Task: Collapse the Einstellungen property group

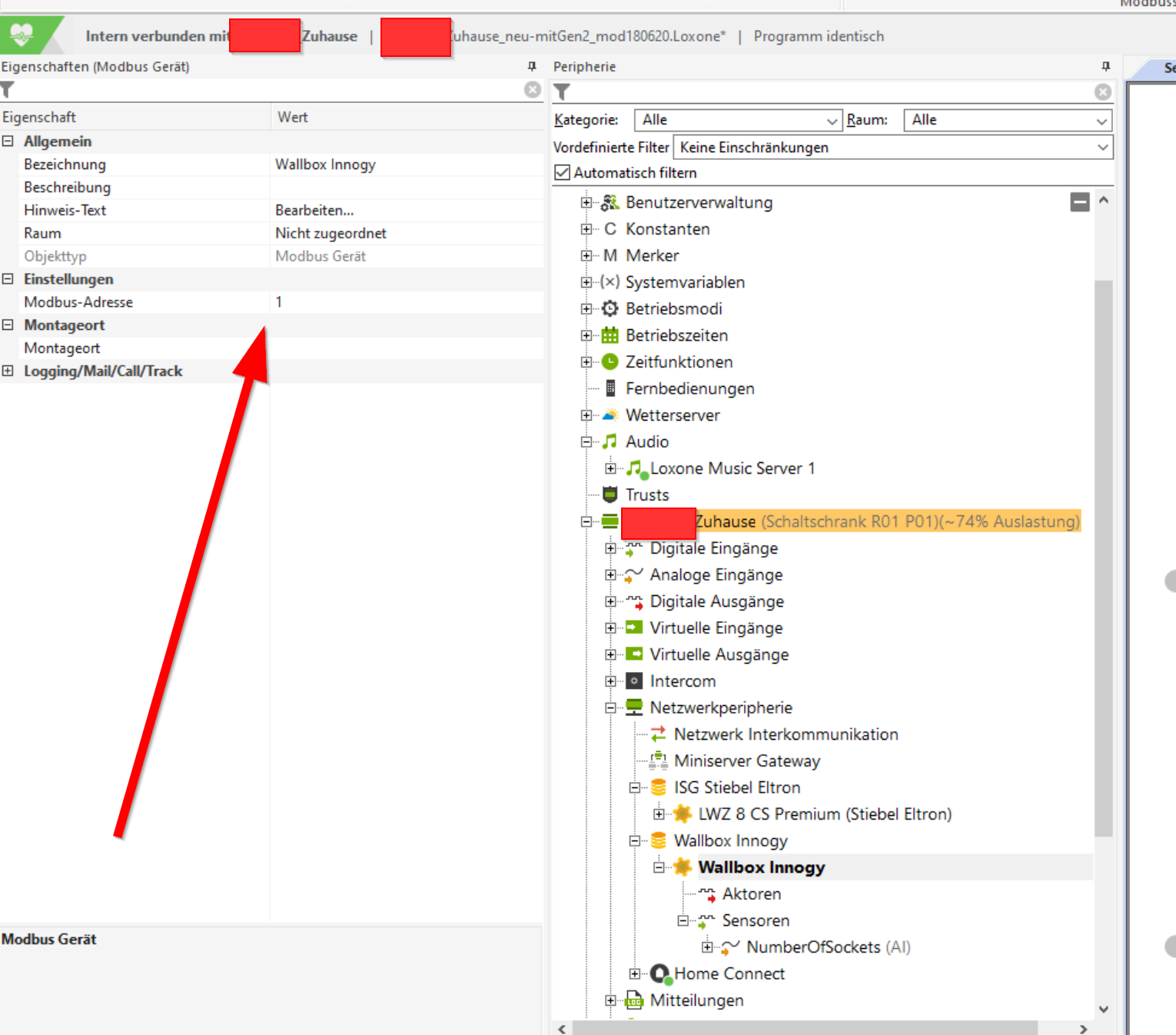Action: pyautogui.click(x=8, y=279)
